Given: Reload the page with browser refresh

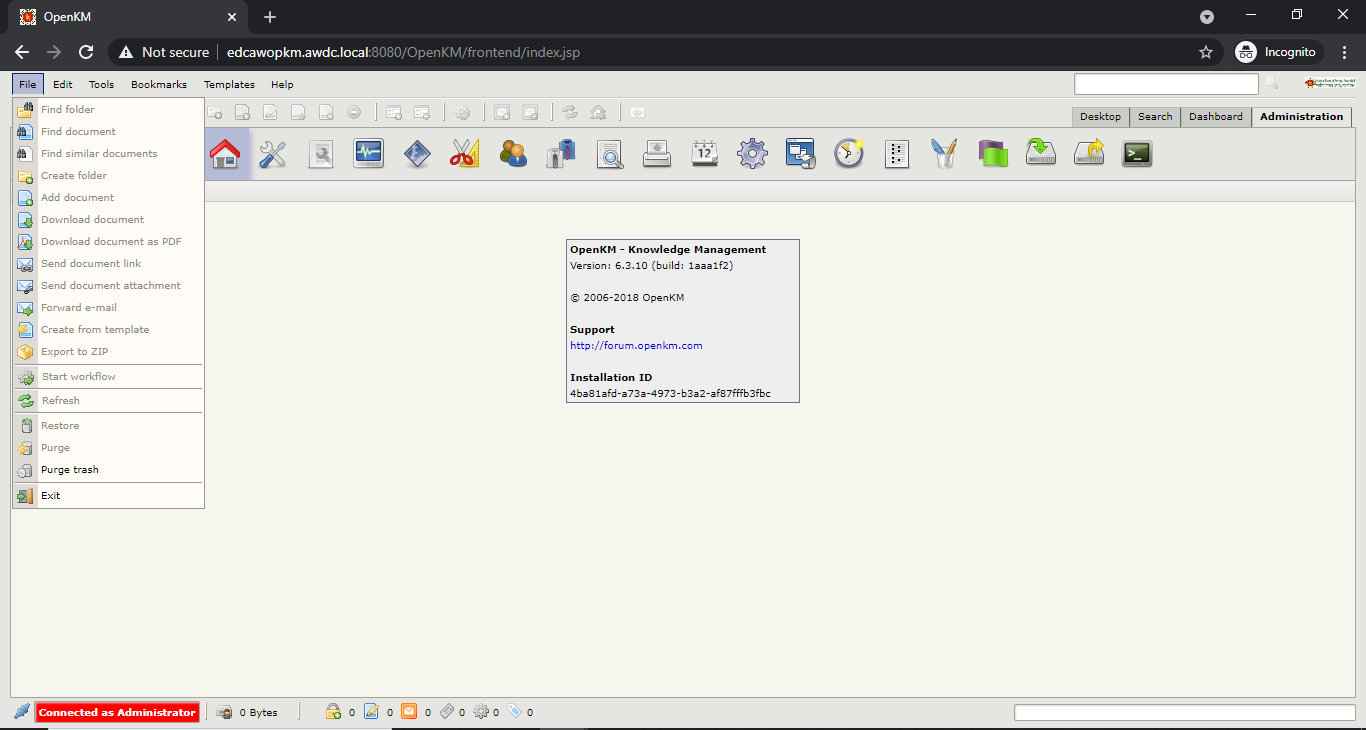Looking at the screenshot, I should pos(86,52).
